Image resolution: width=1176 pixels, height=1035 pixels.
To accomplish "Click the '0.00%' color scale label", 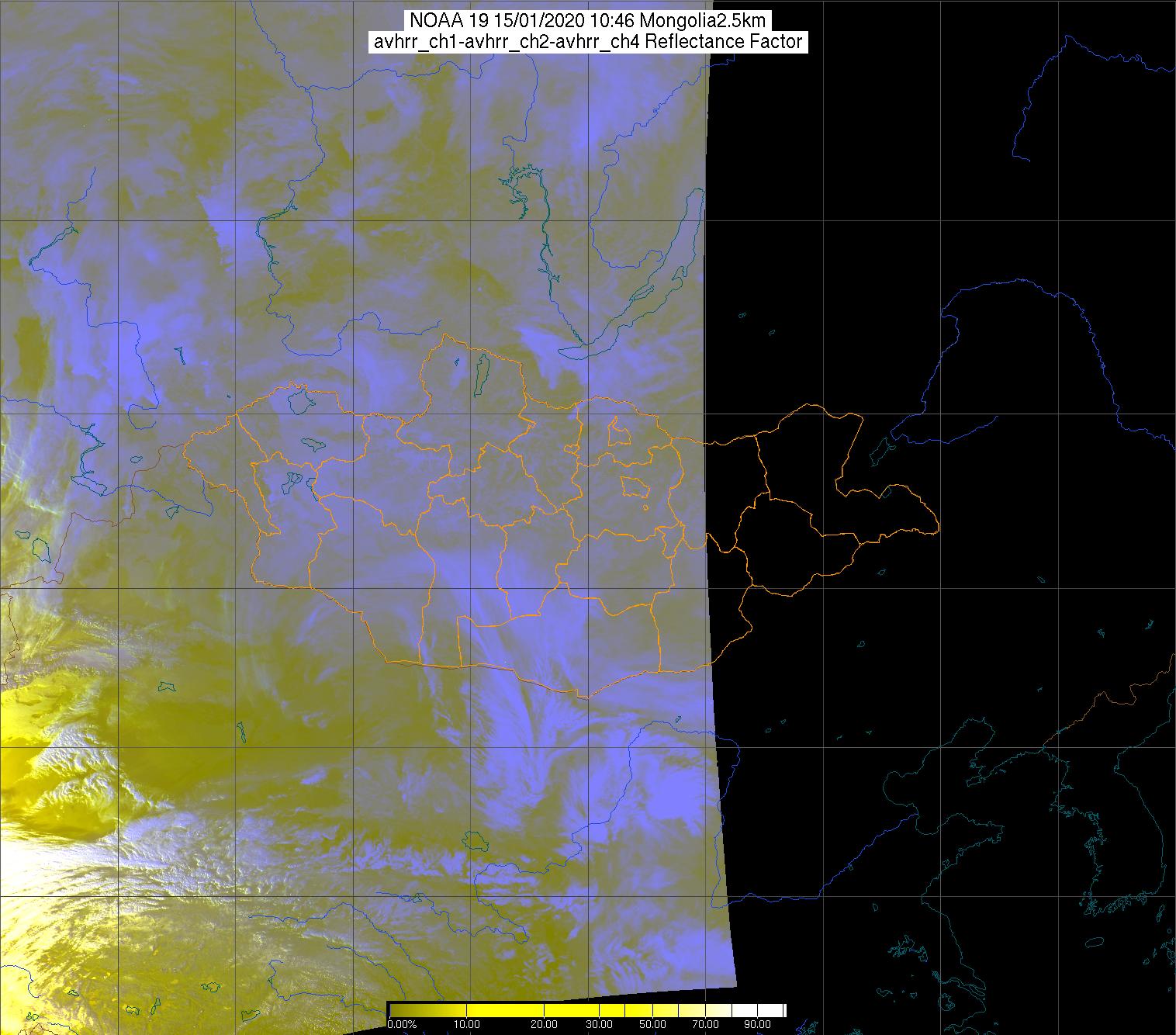I will coord(402,1024).
